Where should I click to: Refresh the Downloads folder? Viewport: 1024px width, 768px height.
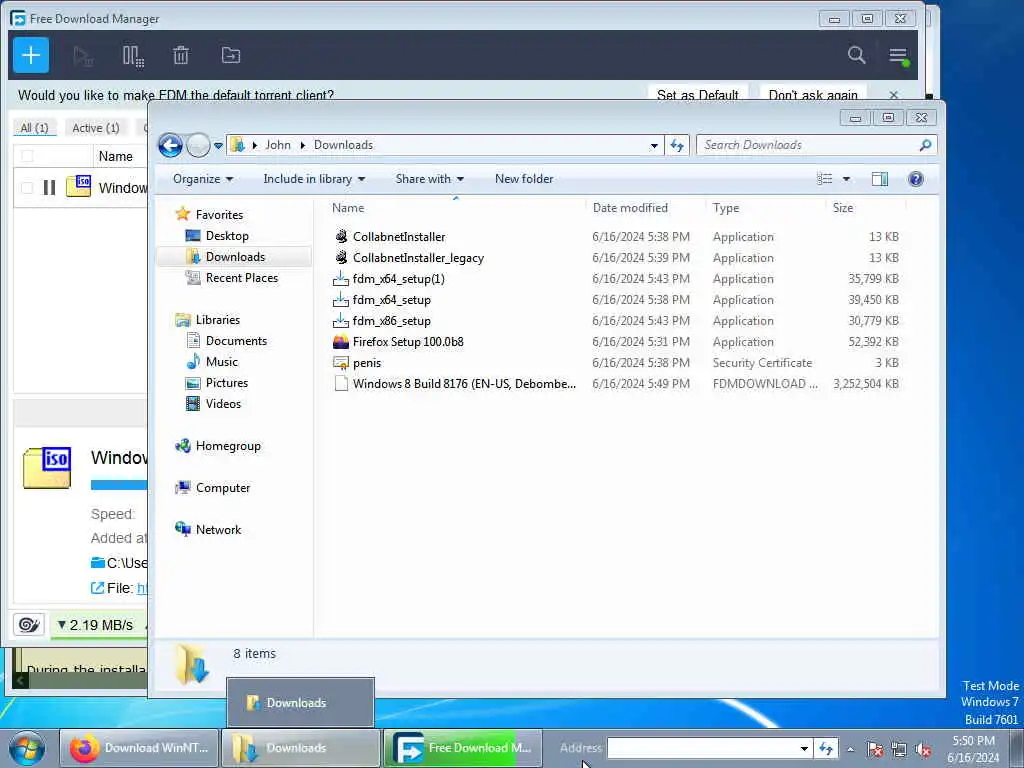pyautogui.click(x=677, y=146)
